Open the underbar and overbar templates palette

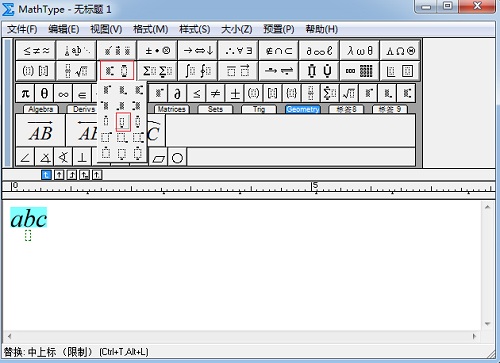(x=238, y=71)
